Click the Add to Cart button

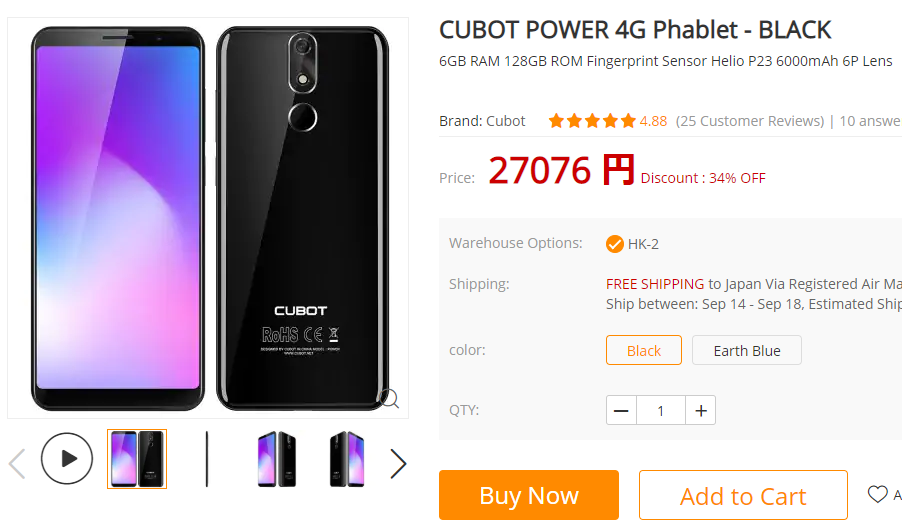(x=743, y=495)
